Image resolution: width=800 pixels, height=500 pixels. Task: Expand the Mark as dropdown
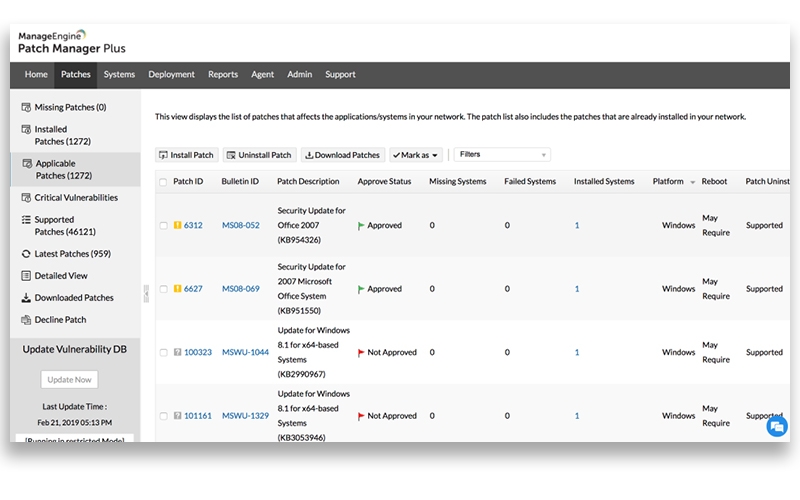click(416, 155)
